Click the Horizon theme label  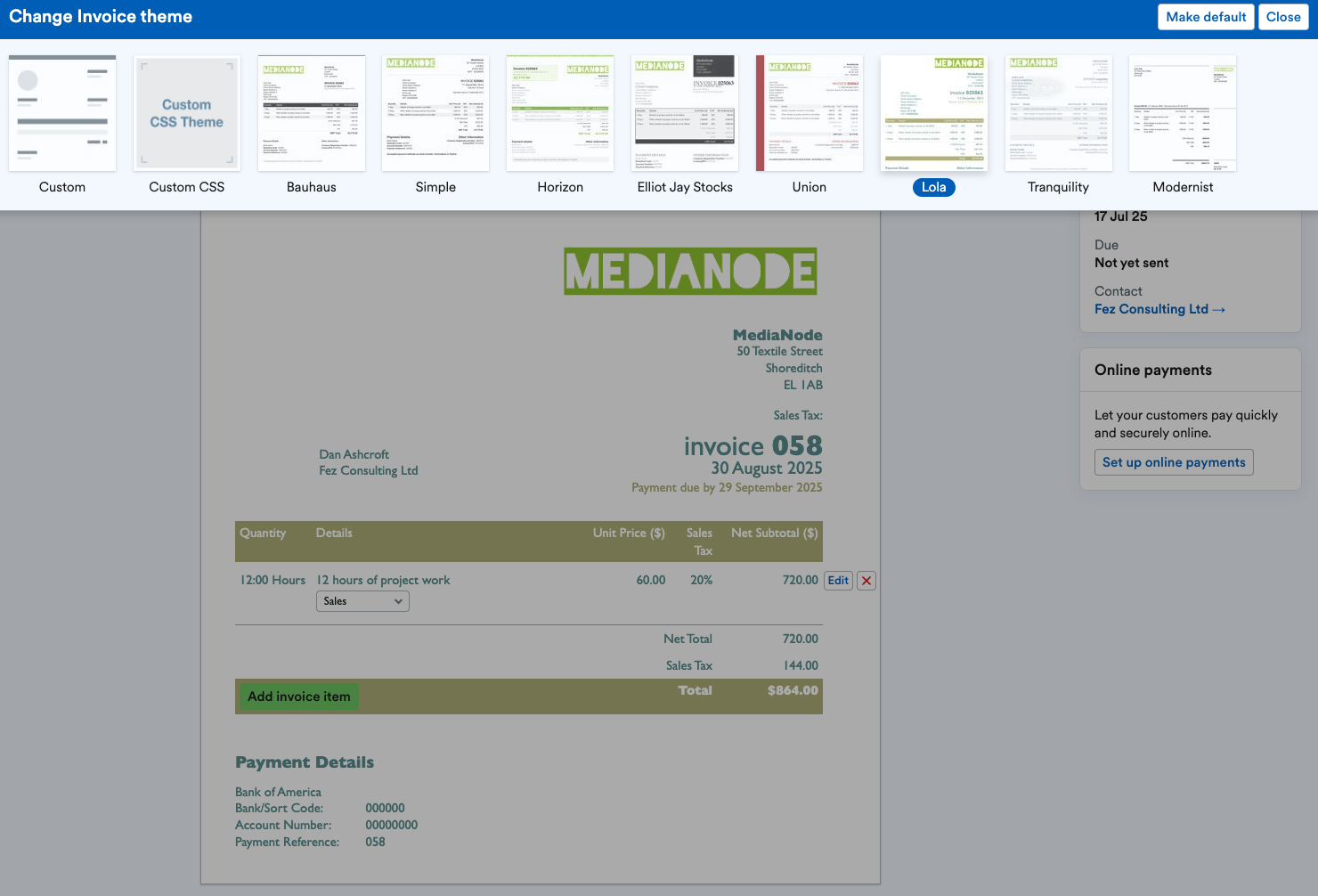point(560,187)
